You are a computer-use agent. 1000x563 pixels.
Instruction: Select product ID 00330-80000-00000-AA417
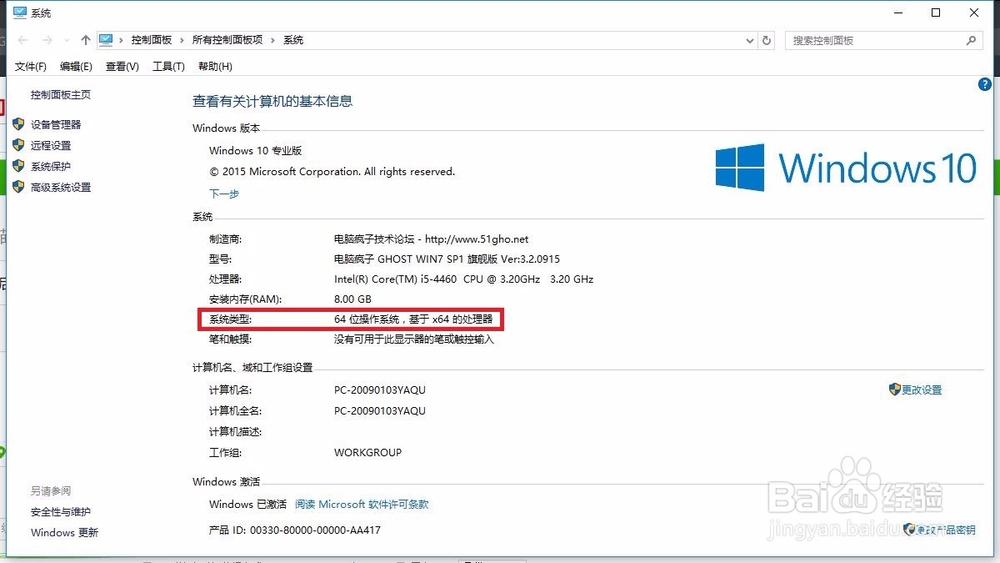pyautogui.click(x=315, y=530)
